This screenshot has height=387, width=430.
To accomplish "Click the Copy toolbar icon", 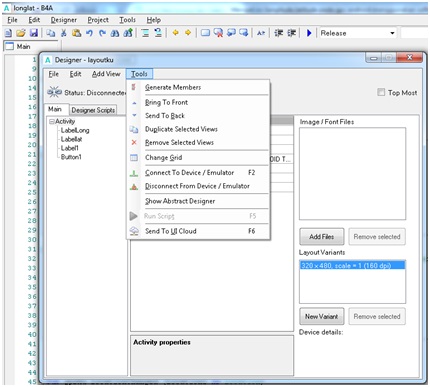I will [x=51, y=33].
